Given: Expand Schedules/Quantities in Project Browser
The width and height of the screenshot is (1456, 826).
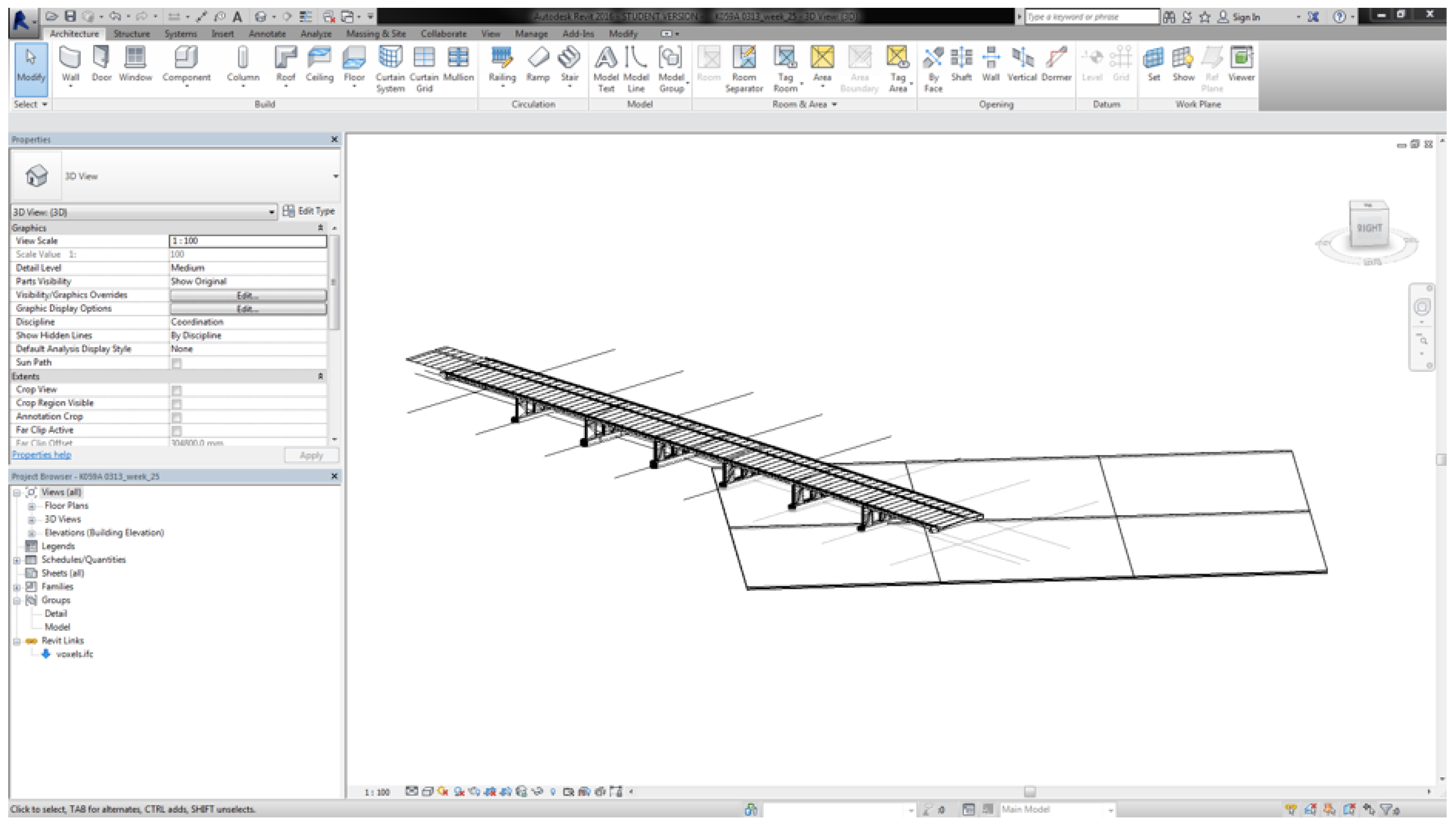Looking at the screenshot, I should click(17, 560).
